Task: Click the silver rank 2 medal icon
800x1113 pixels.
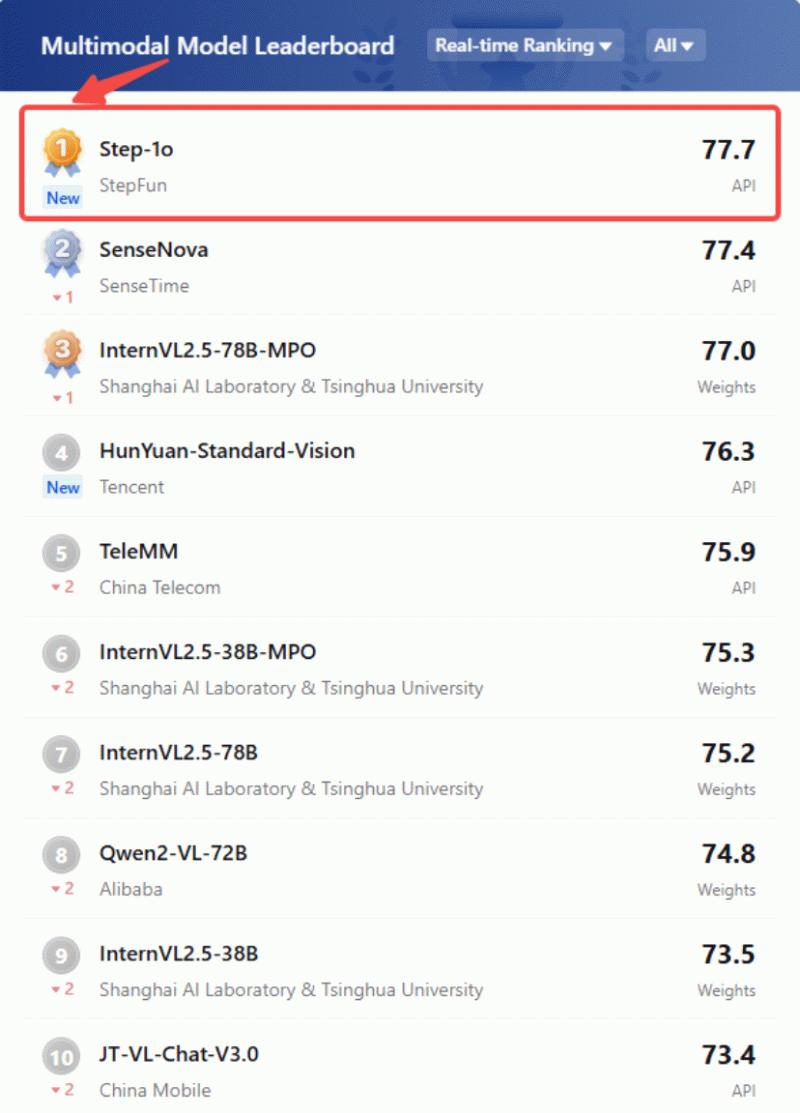Action: coord(62,253)
